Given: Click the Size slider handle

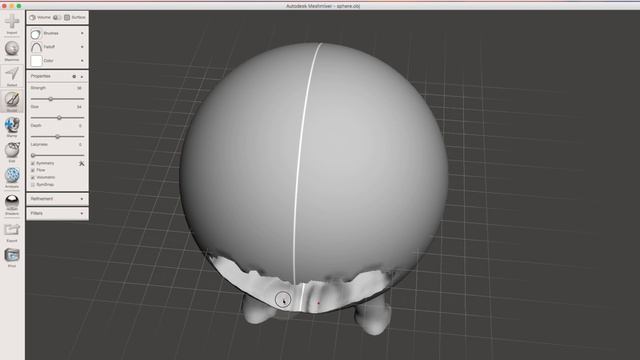Looking at the screenshot, I should 59,118.
